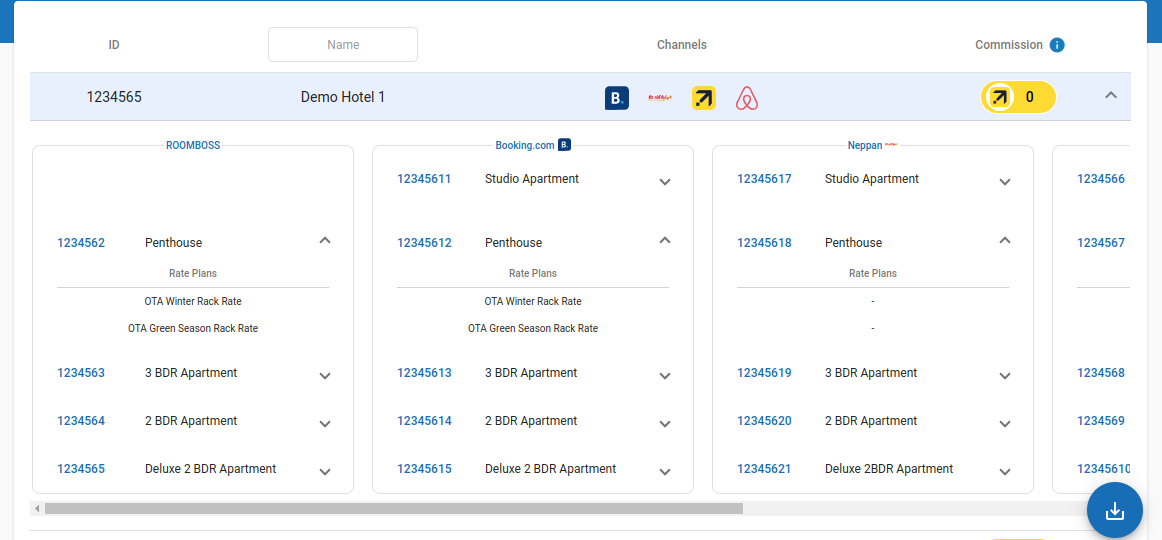This screenshot has height=540, width=1162.
Task: Open room ID 12345621 link
Action: [764, 469]
